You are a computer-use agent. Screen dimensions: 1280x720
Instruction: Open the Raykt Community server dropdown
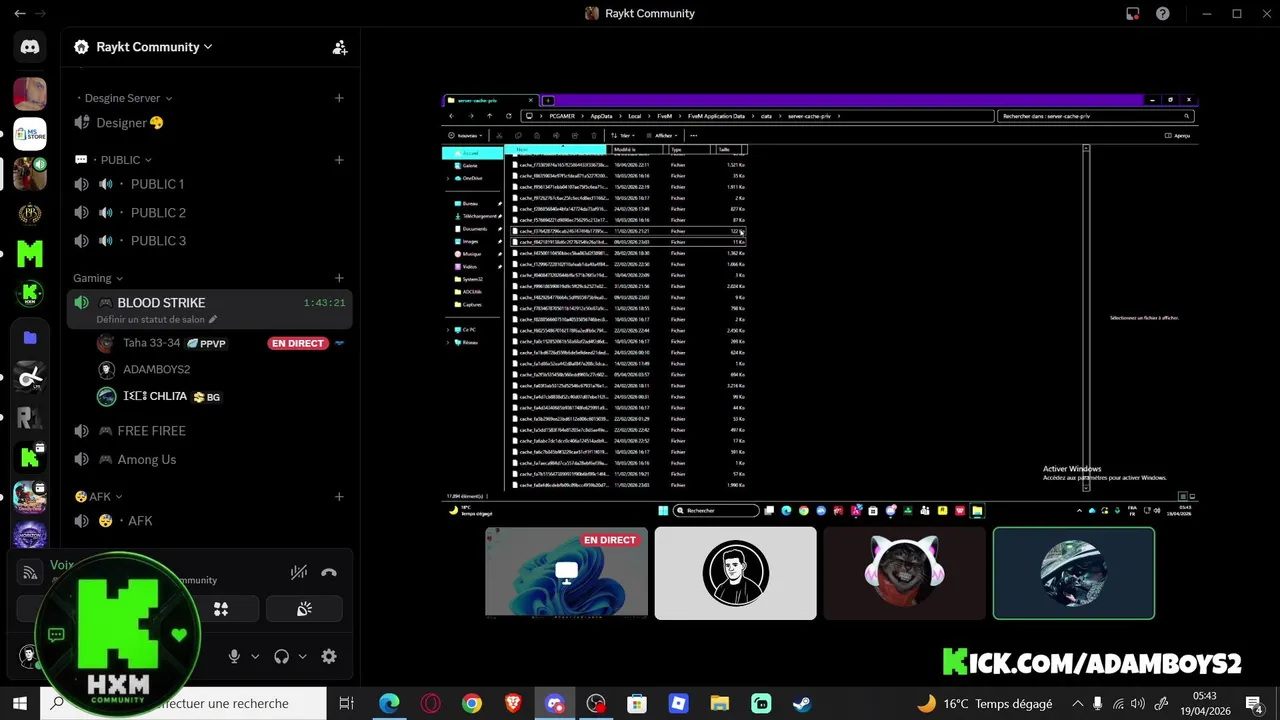click(x=143, y=47)
